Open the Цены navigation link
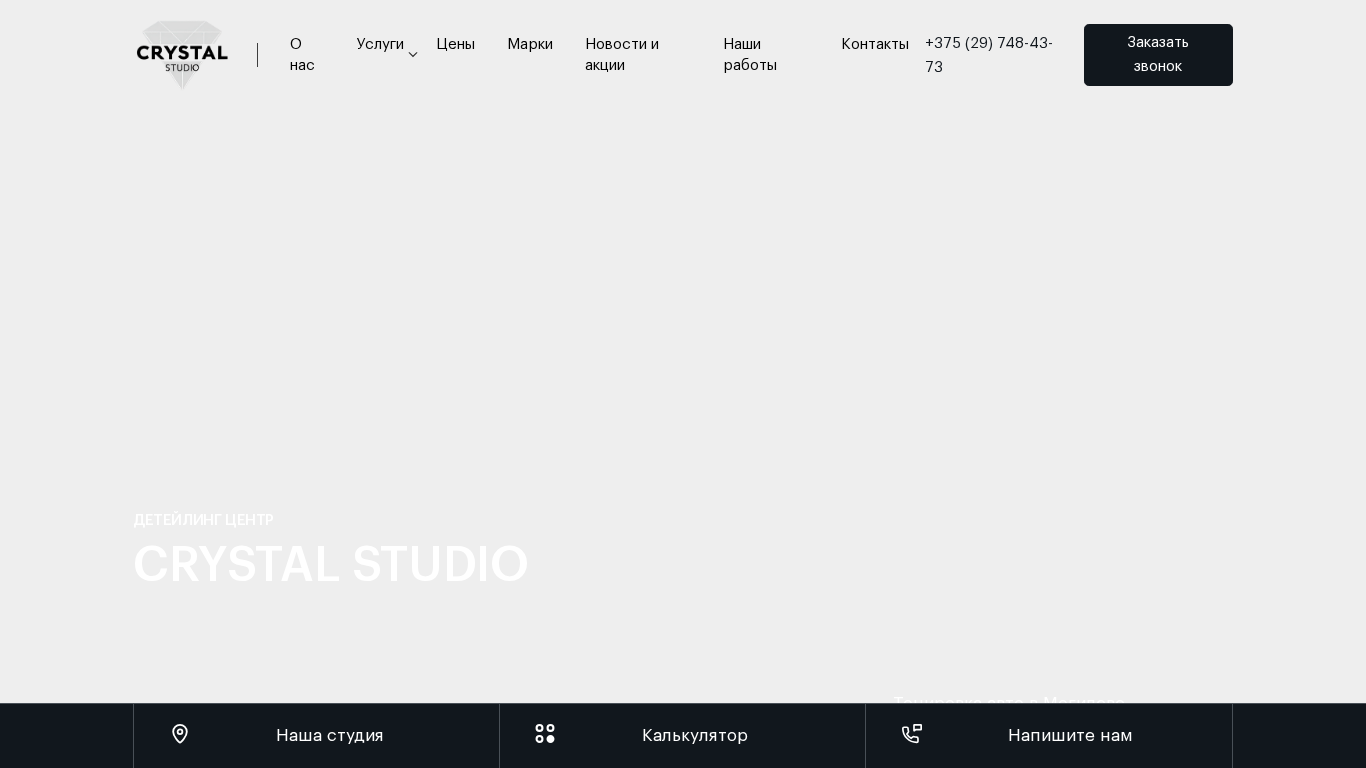The height and width of the screenshot is (768, 1366). pyautogui.click(x=455, y=44)
